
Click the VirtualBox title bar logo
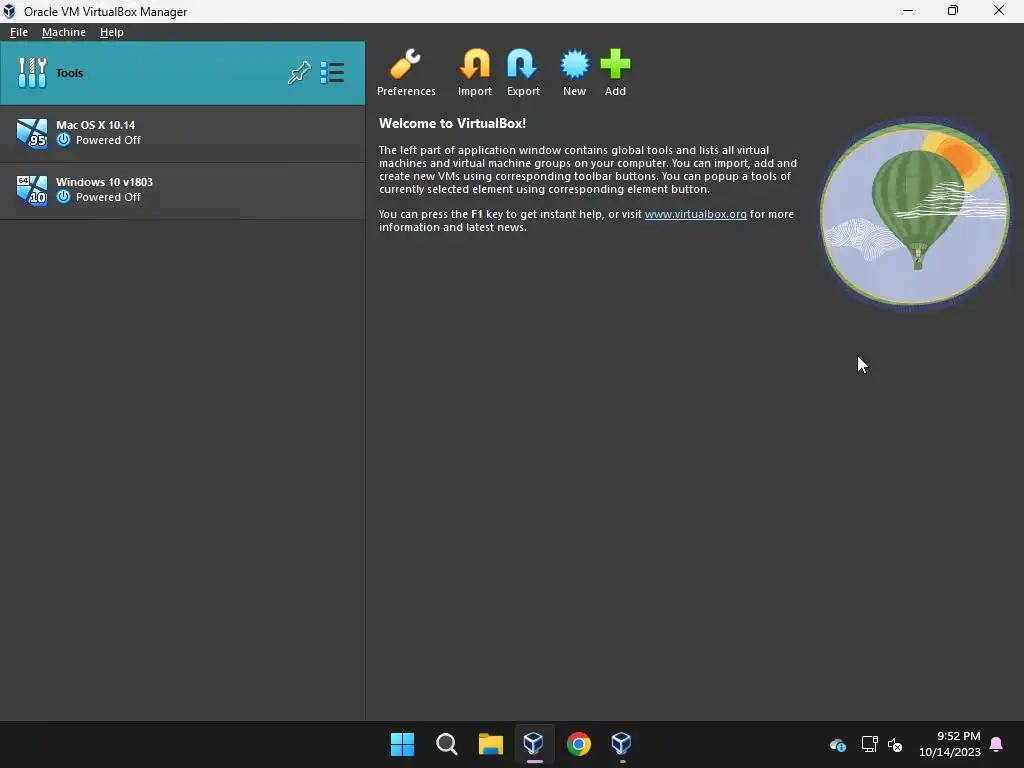[9, 11]
